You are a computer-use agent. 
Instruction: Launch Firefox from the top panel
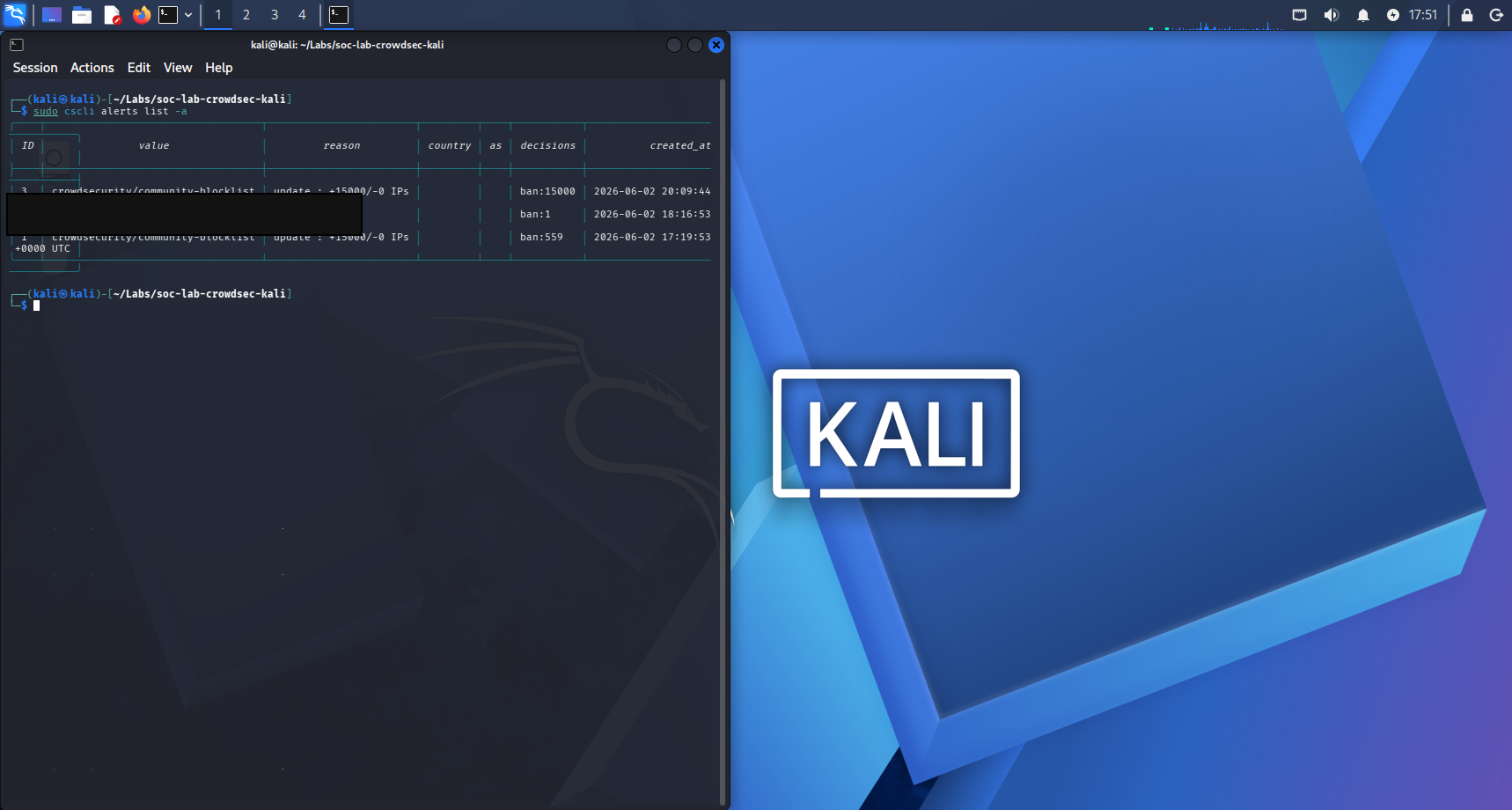[x=142, y=15]
